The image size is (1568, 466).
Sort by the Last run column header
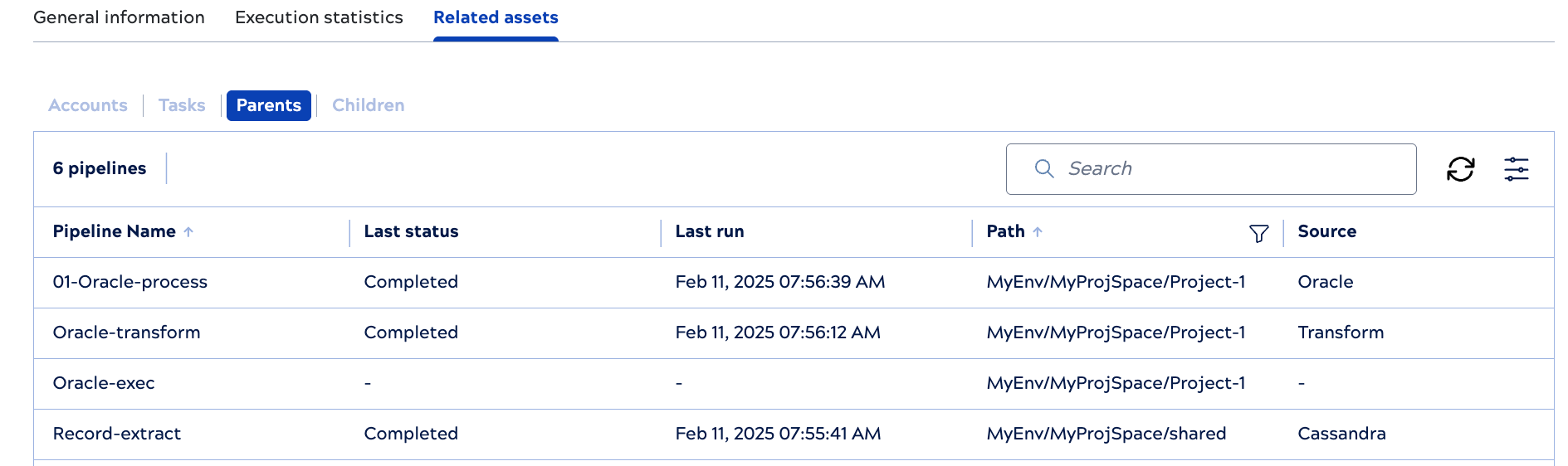point(709,232)
